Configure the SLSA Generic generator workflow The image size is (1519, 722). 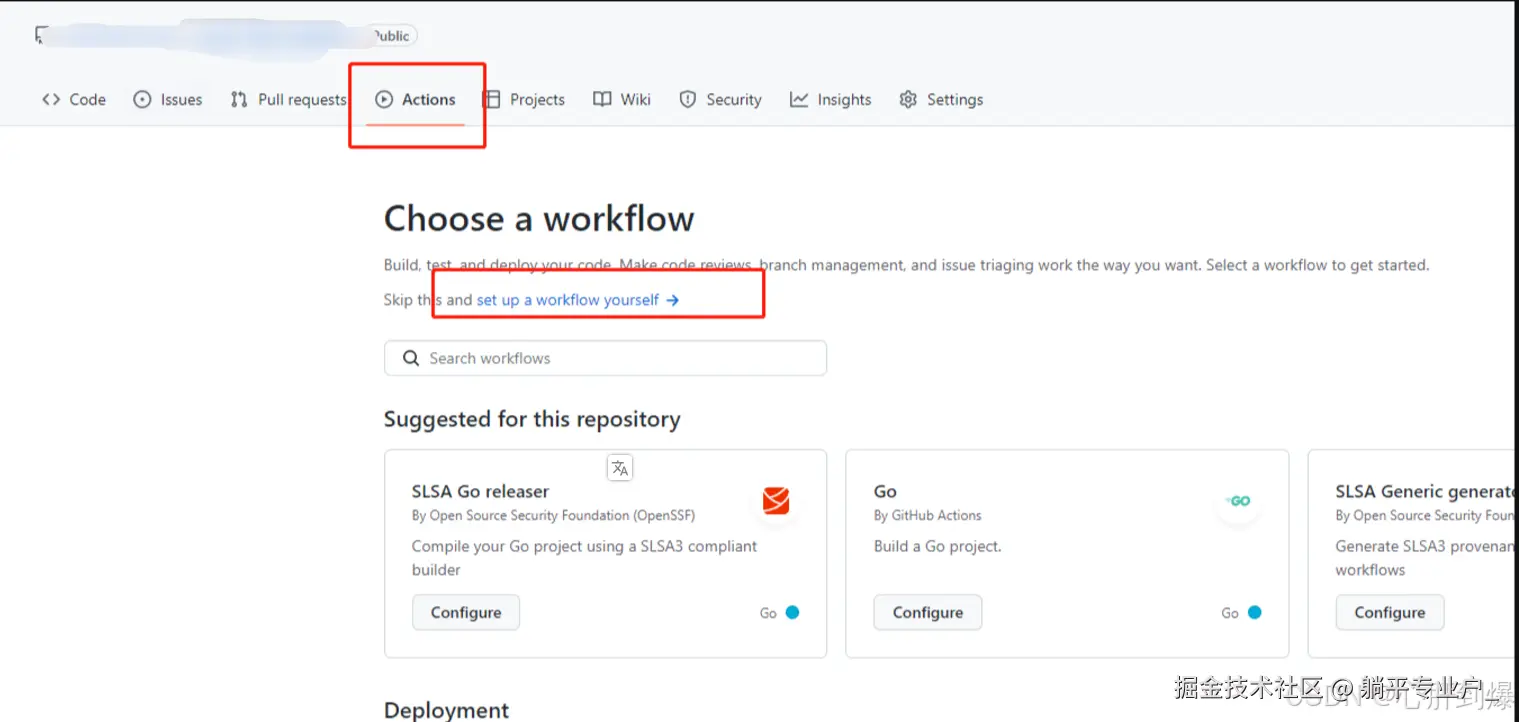pyautogui.click(x=1390, y=612)
